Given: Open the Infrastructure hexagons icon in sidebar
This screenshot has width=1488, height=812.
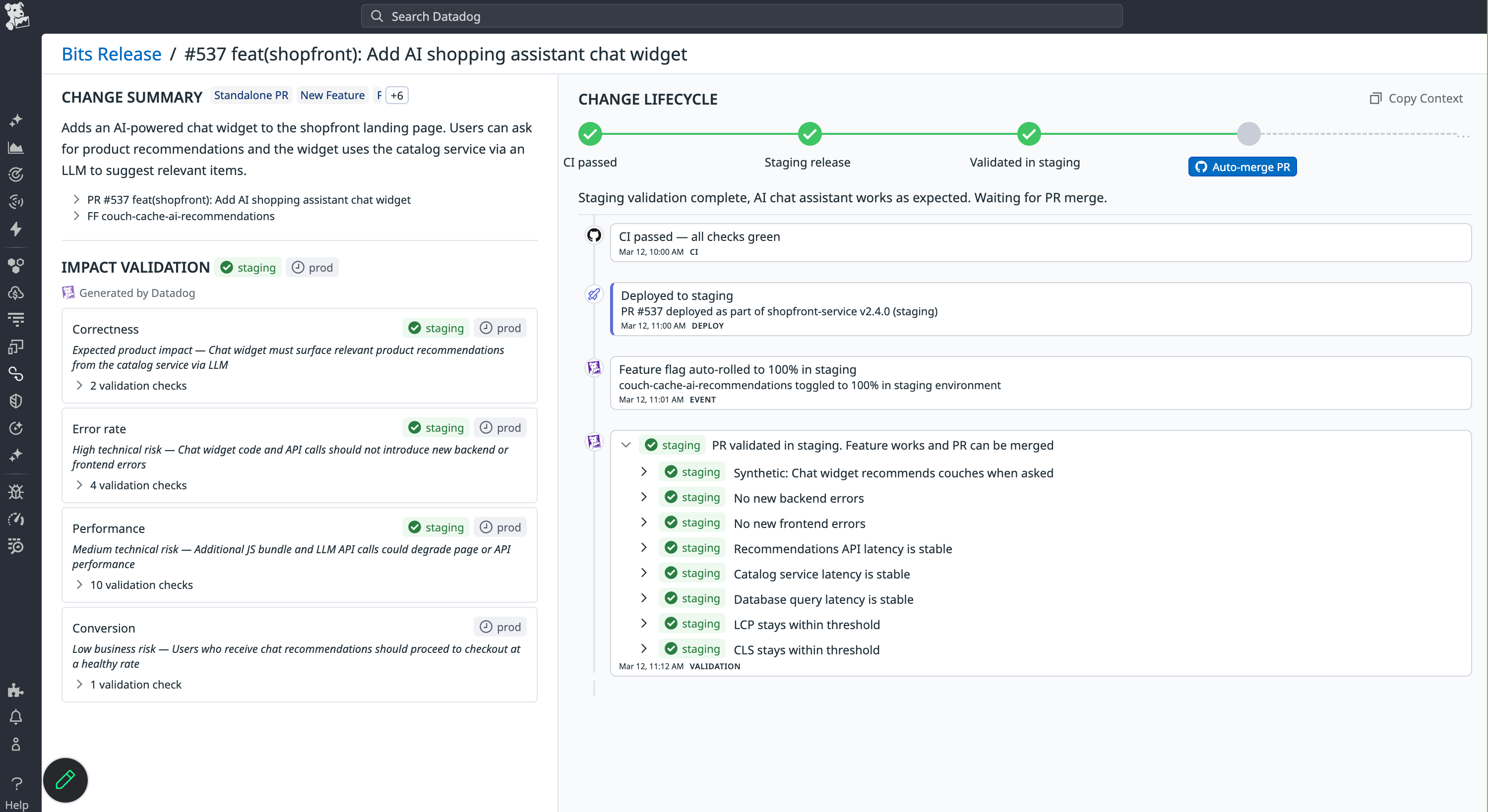Looking at the screenshot, I should point(16,266).
